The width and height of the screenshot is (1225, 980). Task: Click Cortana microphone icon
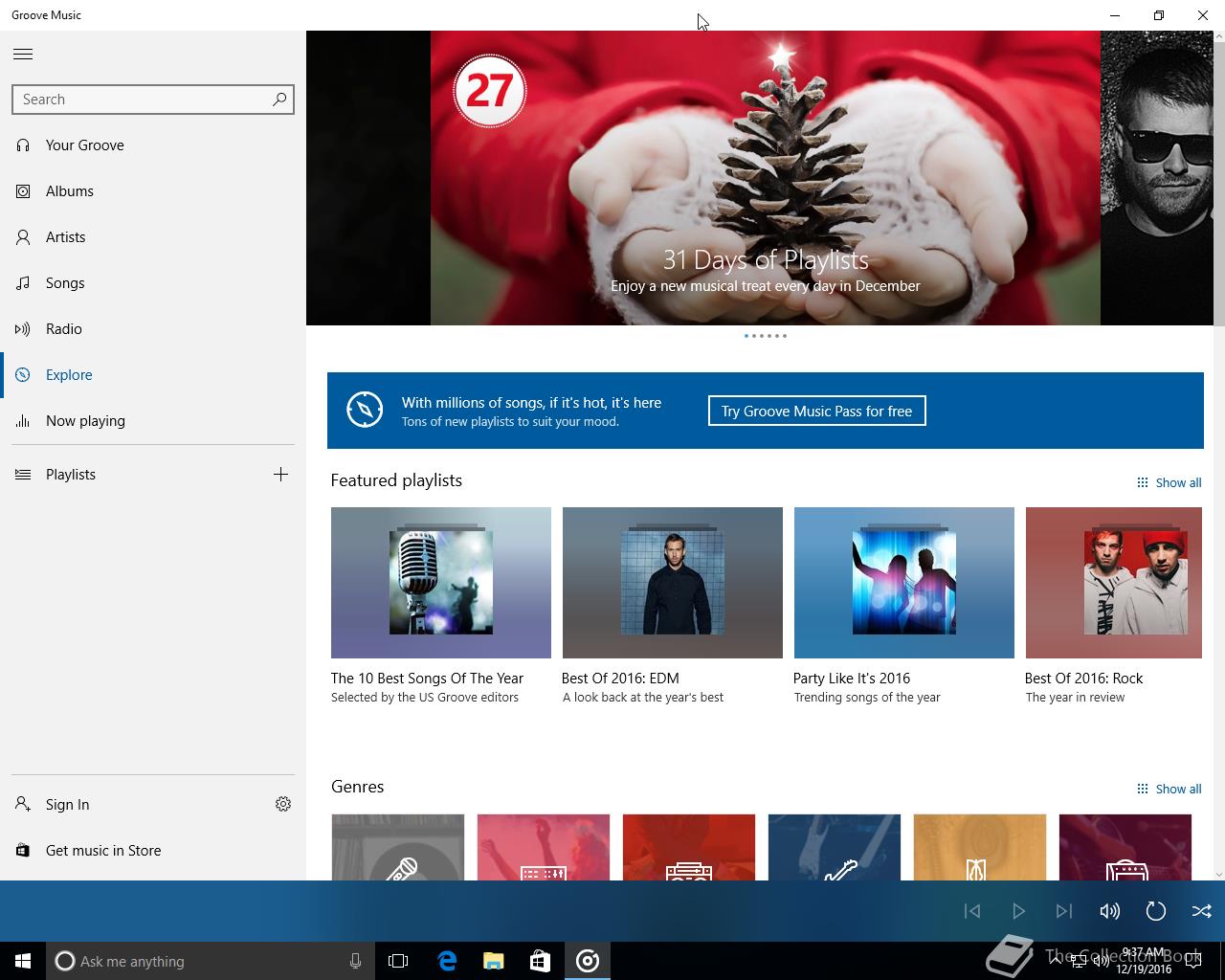(x=355, y=961)
